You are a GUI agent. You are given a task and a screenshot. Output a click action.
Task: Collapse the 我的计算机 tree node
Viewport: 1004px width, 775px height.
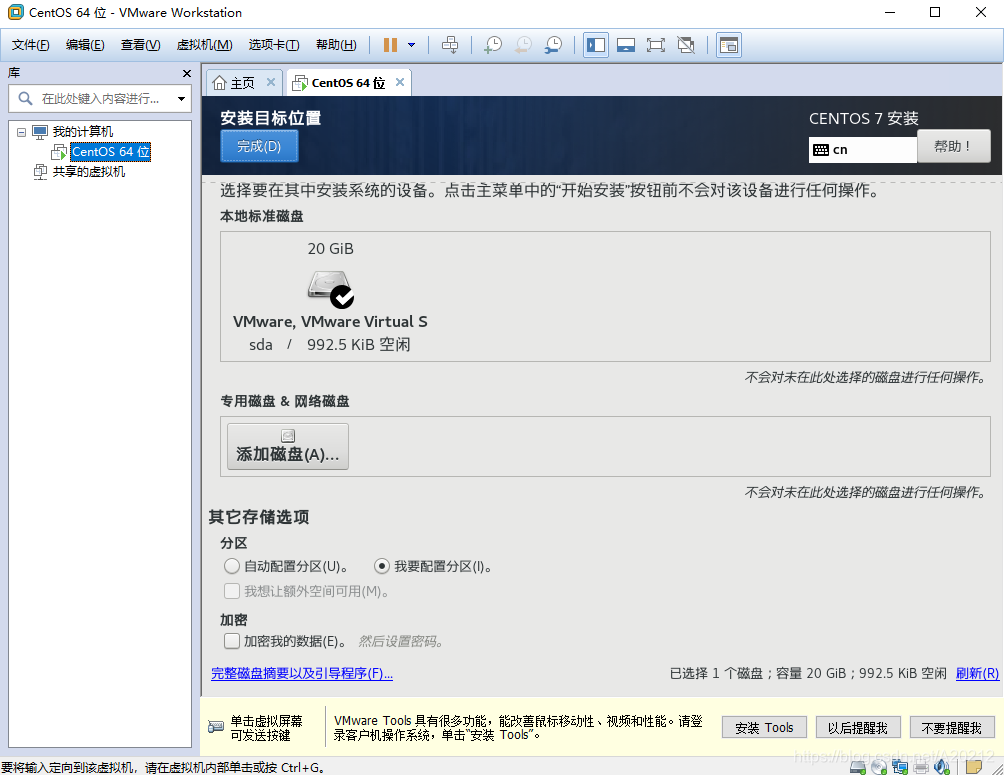click(21, 132)
